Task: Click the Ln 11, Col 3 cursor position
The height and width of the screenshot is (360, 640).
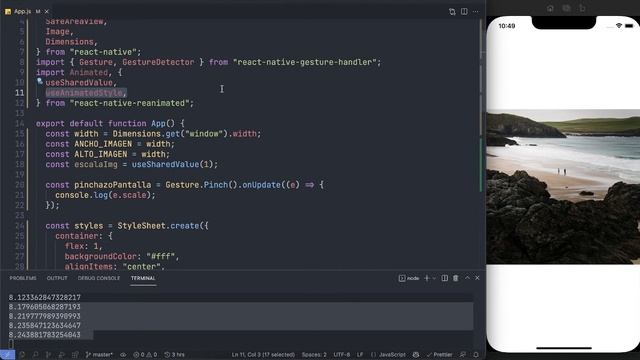Action: pyautogui.click(x=263, y=355)
